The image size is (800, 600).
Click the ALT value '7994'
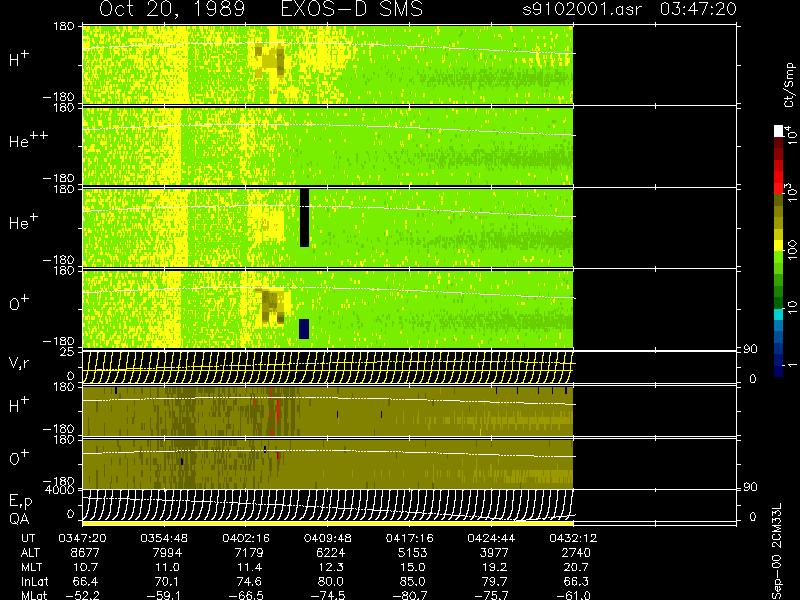[167, 553]
